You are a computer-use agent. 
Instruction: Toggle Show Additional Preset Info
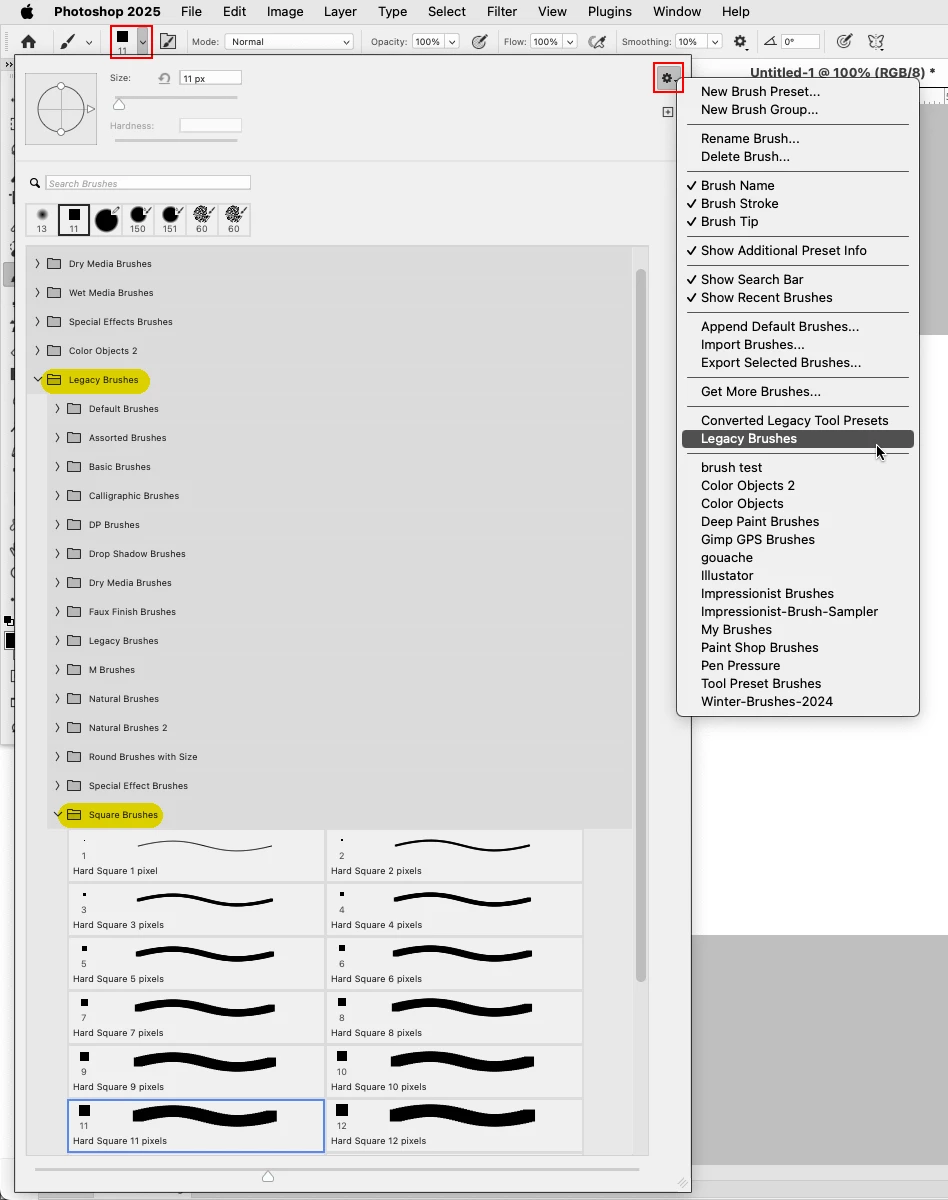coord(783,251)
